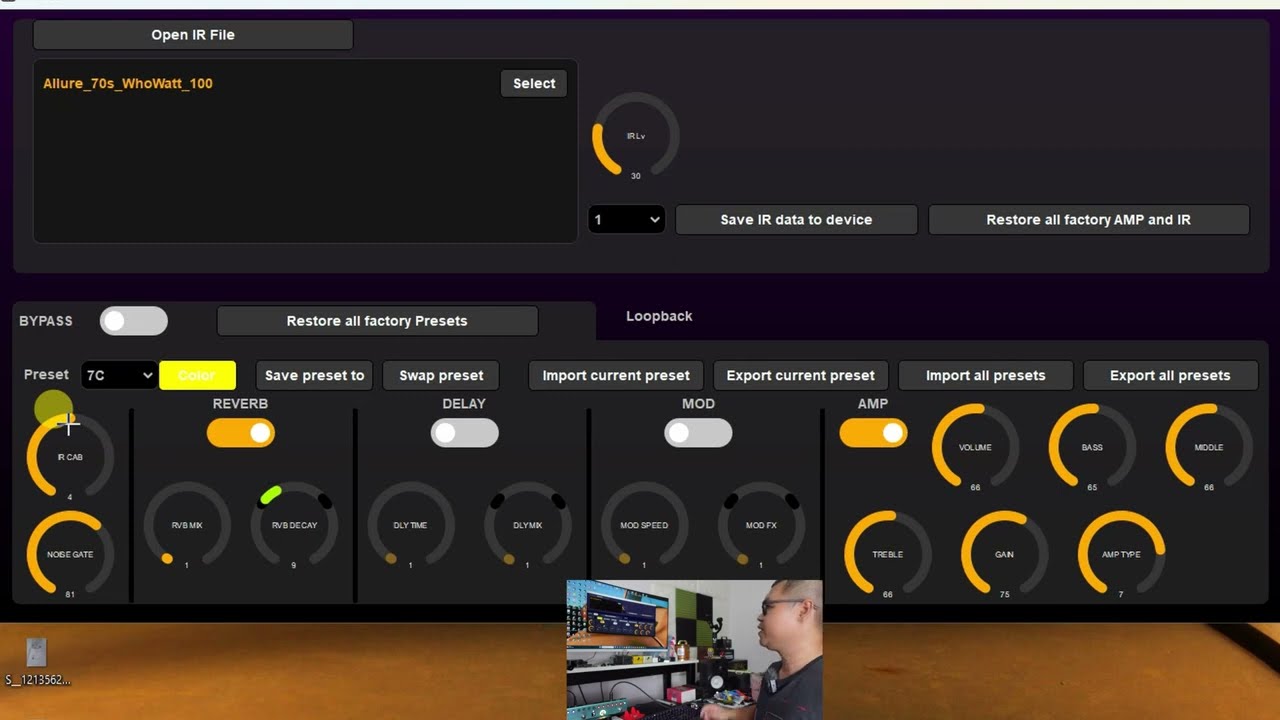Click the webcam video thumbnail overlay
The width and height of the screenshot is (1280, 720).
(695, 650)
